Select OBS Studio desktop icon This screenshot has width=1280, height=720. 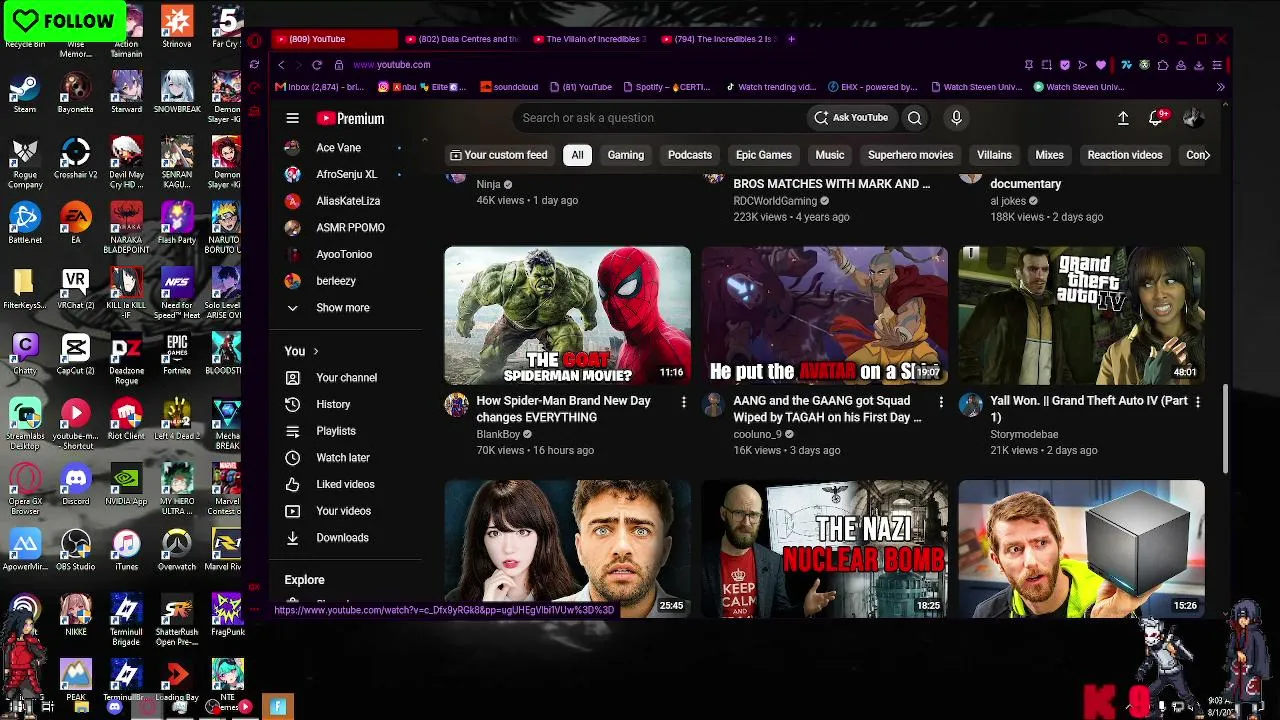point(76,551)
